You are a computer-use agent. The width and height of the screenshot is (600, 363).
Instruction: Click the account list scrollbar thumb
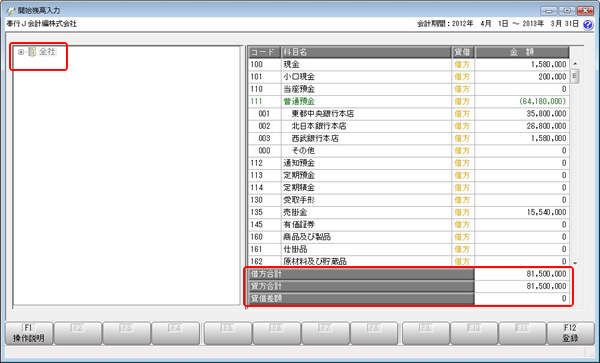574,76
